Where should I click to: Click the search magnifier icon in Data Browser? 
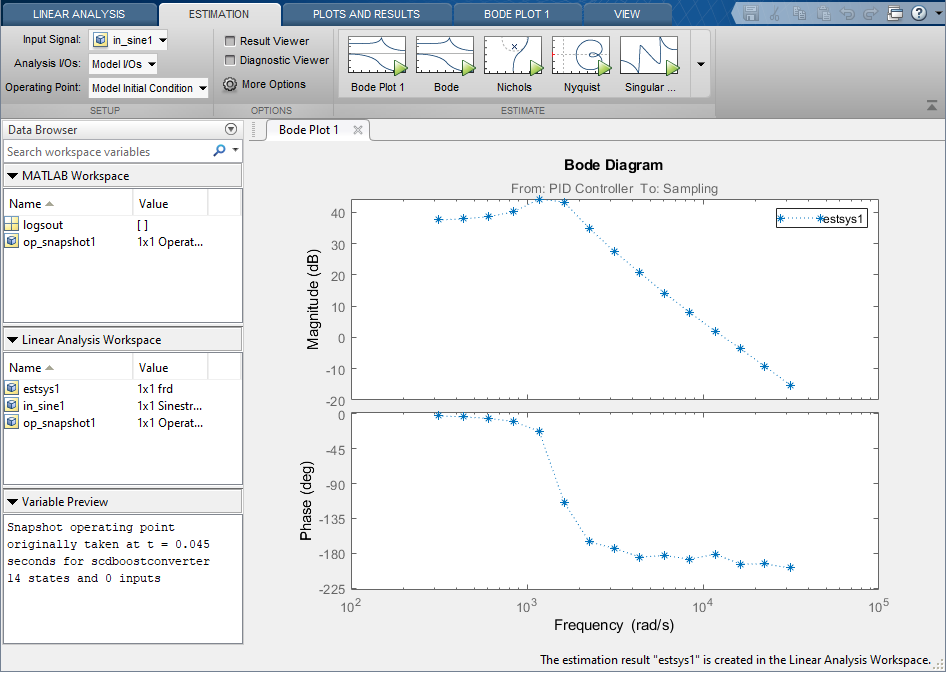pyautogui.click(x=219, y=151)
